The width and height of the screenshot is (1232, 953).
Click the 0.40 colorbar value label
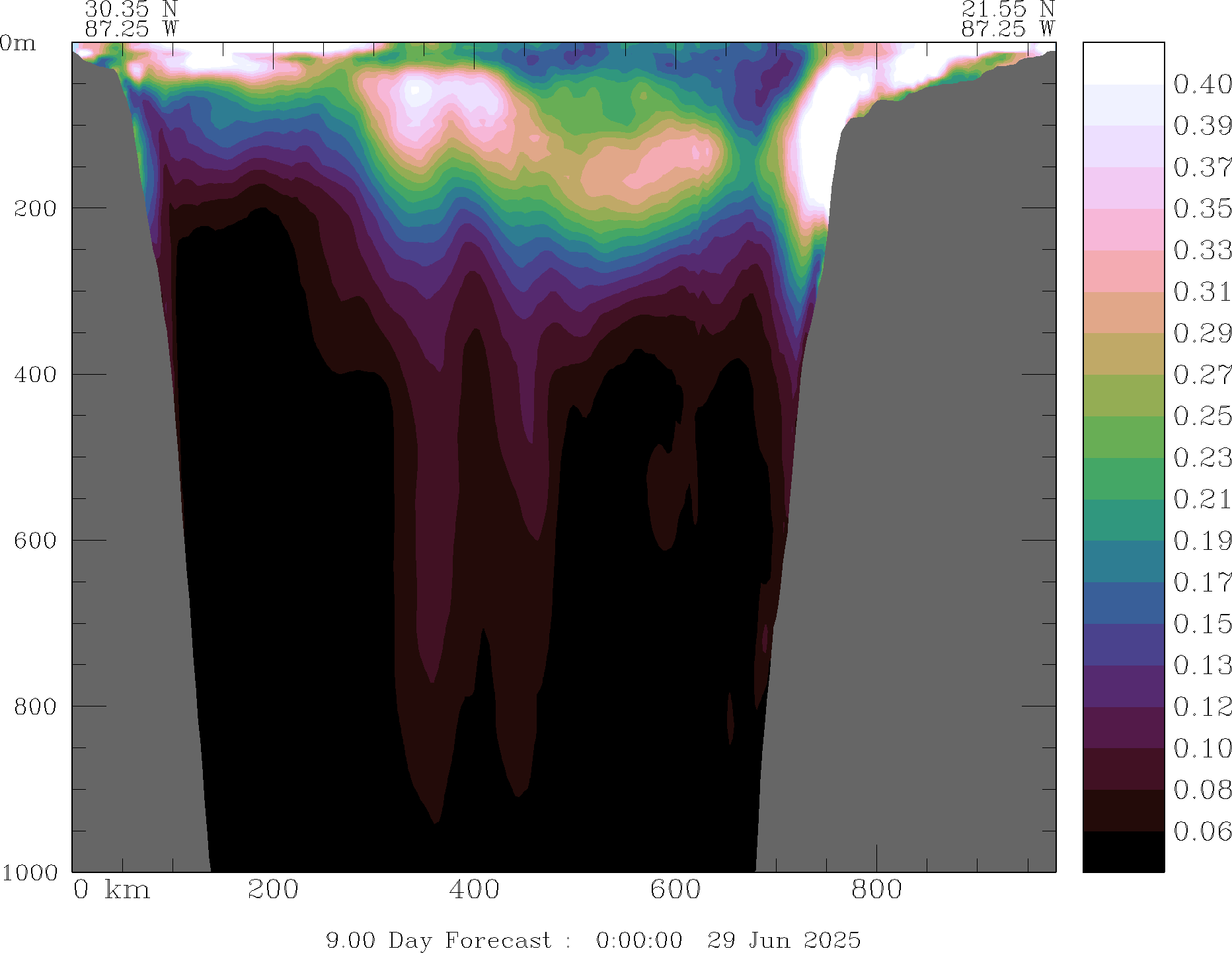(x=1202, y=84)
